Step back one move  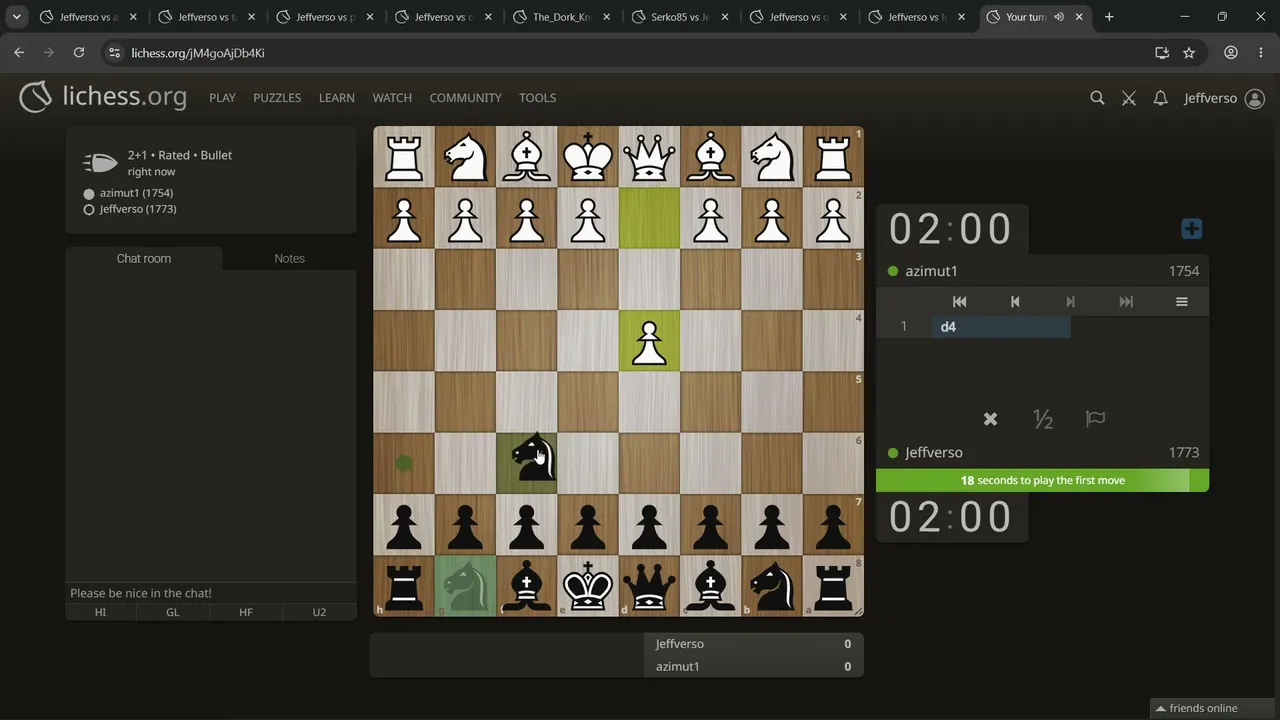[x=1015, y=302]
